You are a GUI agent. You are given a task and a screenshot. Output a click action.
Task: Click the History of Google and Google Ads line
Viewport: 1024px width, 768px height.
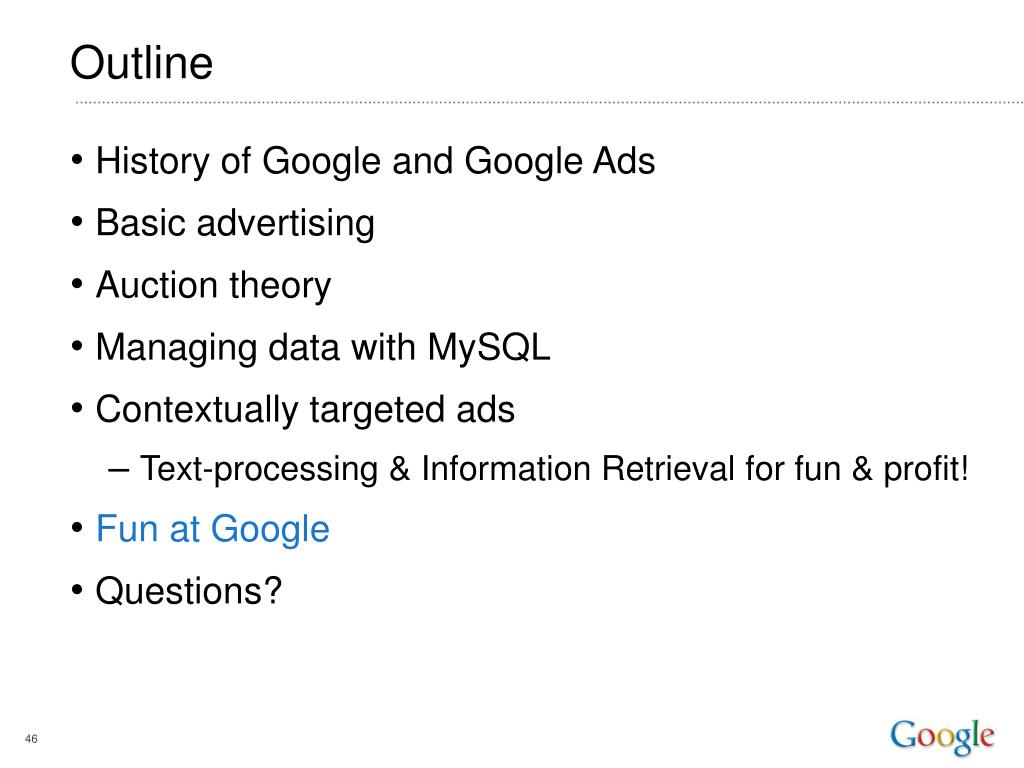pos(376,161)
